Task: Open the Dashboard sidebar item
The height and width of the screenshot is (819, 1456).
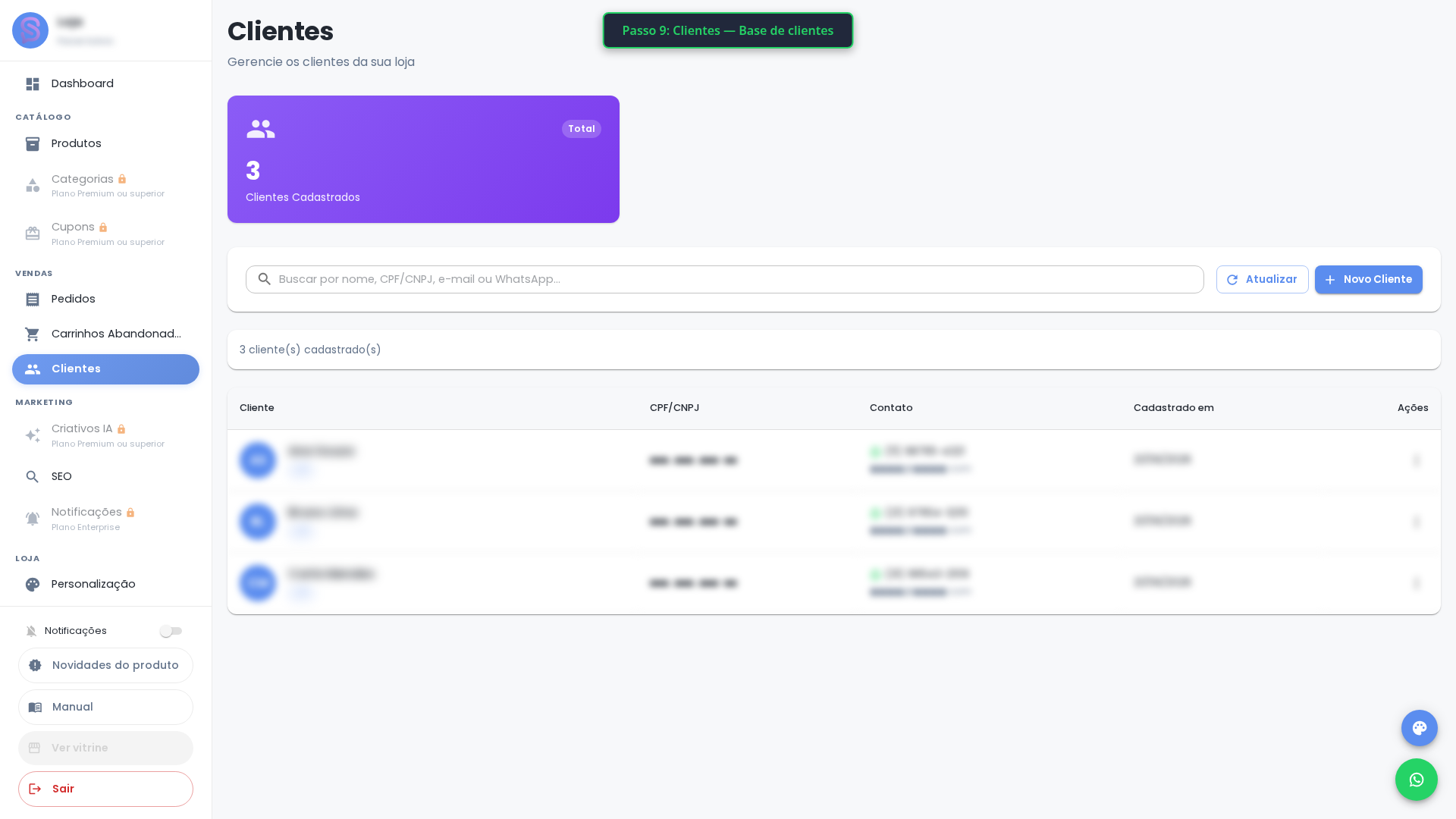Action: click(x=105, y=84)
